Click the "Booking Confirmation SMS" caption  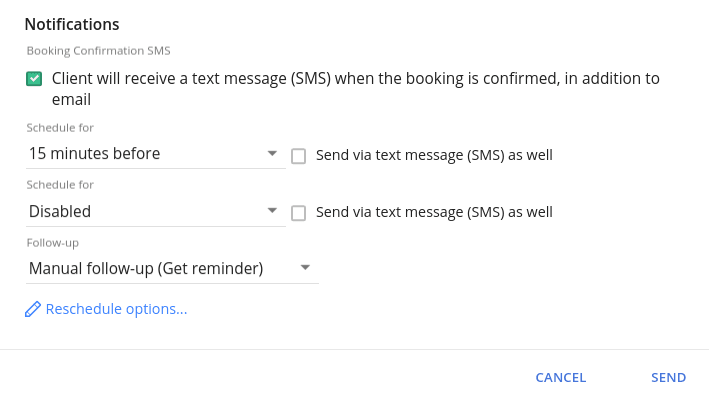click(99, 51)
